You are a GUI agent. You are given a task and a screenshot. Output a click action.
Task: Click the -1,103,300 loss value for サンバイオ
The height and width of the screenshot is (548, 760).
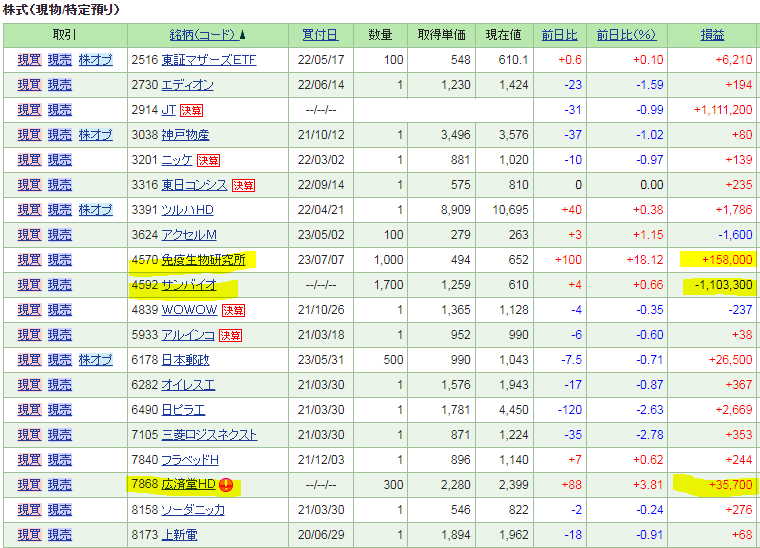coord(723,285)
